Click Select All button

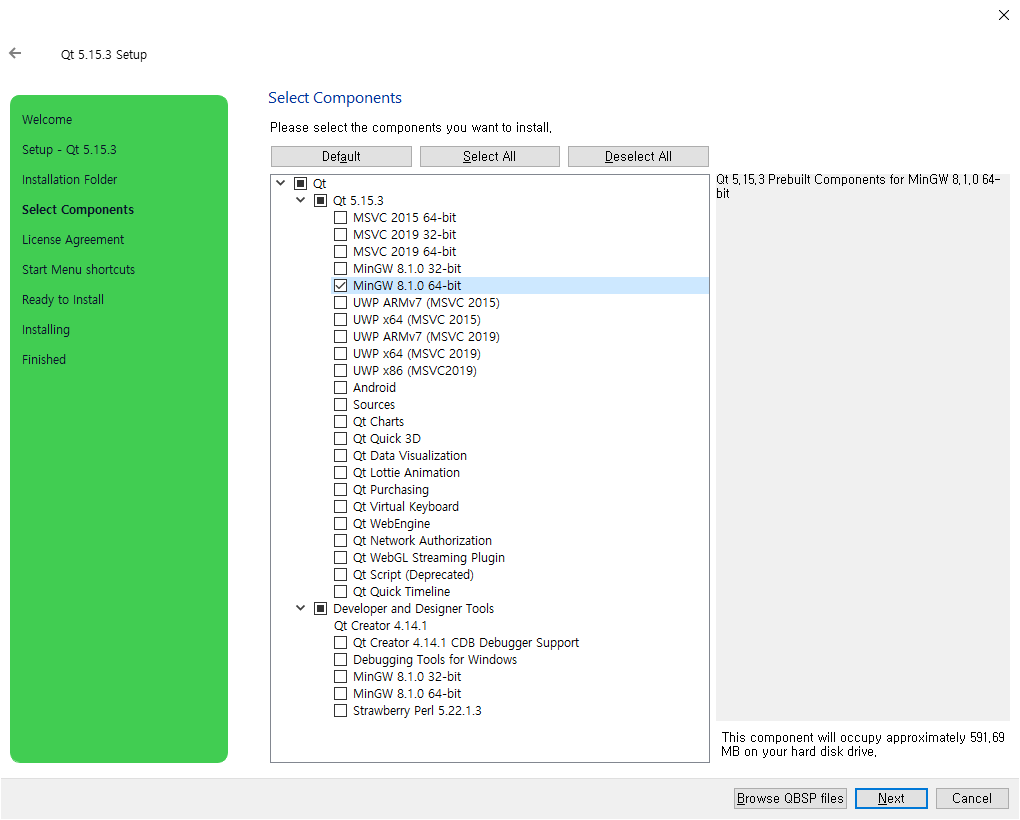(x=490, y=156)
